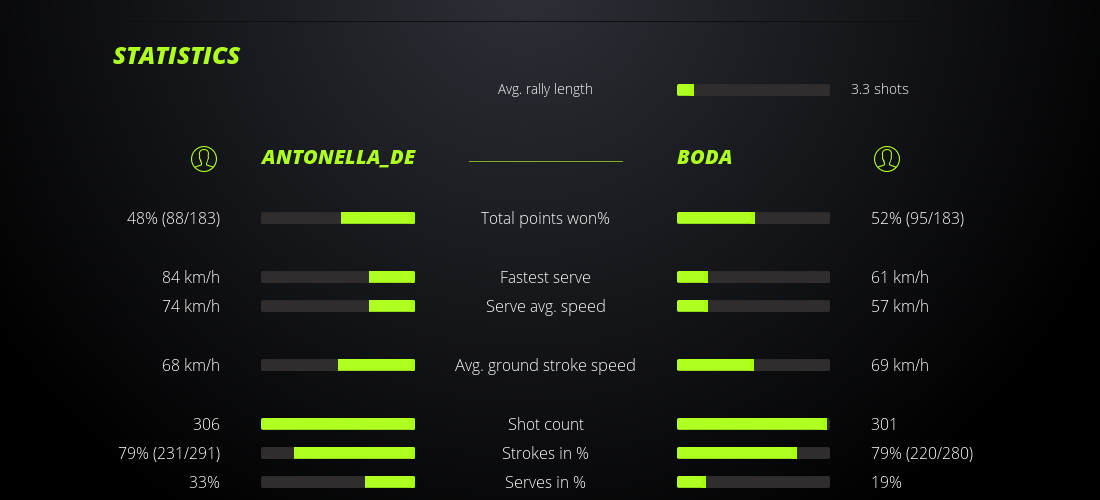The width and height of the screenshot is (1100, 500).
Task: Click BODA's Serve avg. speed bar
Action: (x=753, y=306)
